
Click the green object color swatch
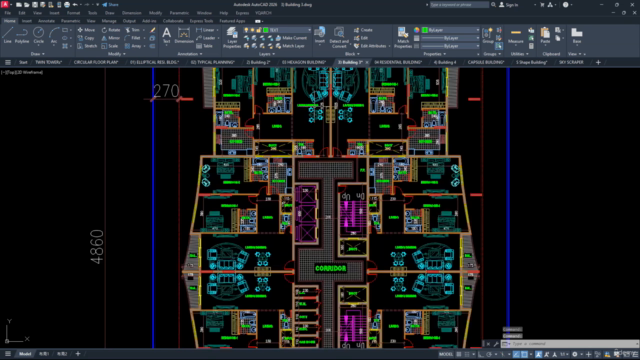[x=425, y=30]
